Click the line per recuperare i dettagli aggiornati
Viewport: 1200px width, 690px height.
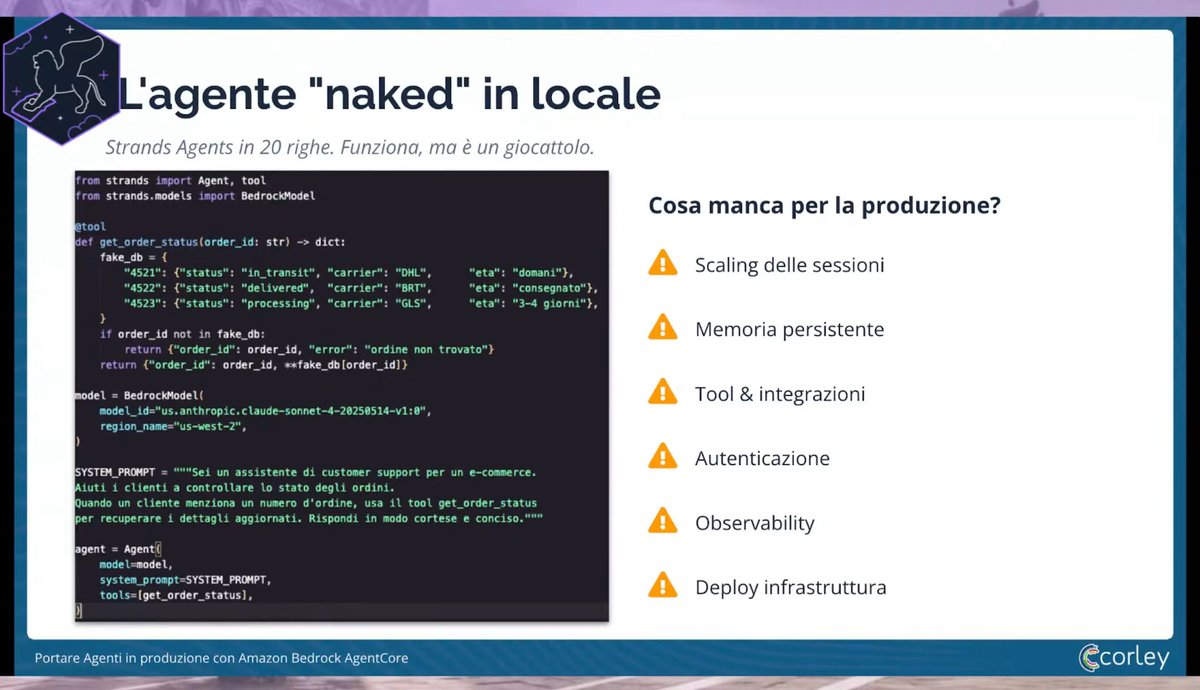click(309, 518)
